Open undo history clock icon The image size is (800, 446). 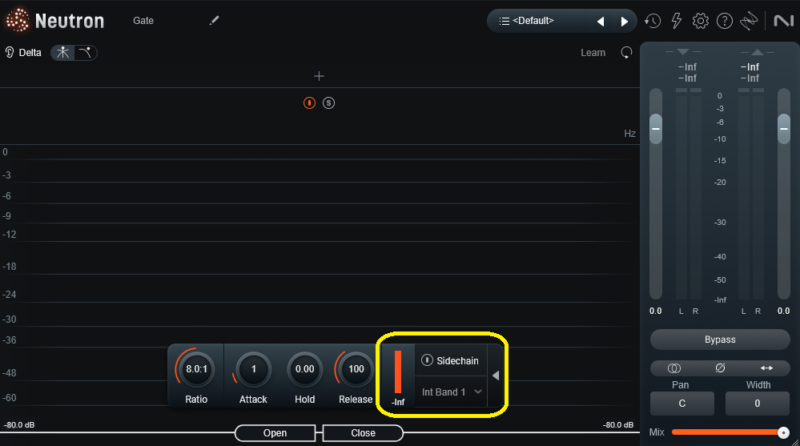pos(653,21)
